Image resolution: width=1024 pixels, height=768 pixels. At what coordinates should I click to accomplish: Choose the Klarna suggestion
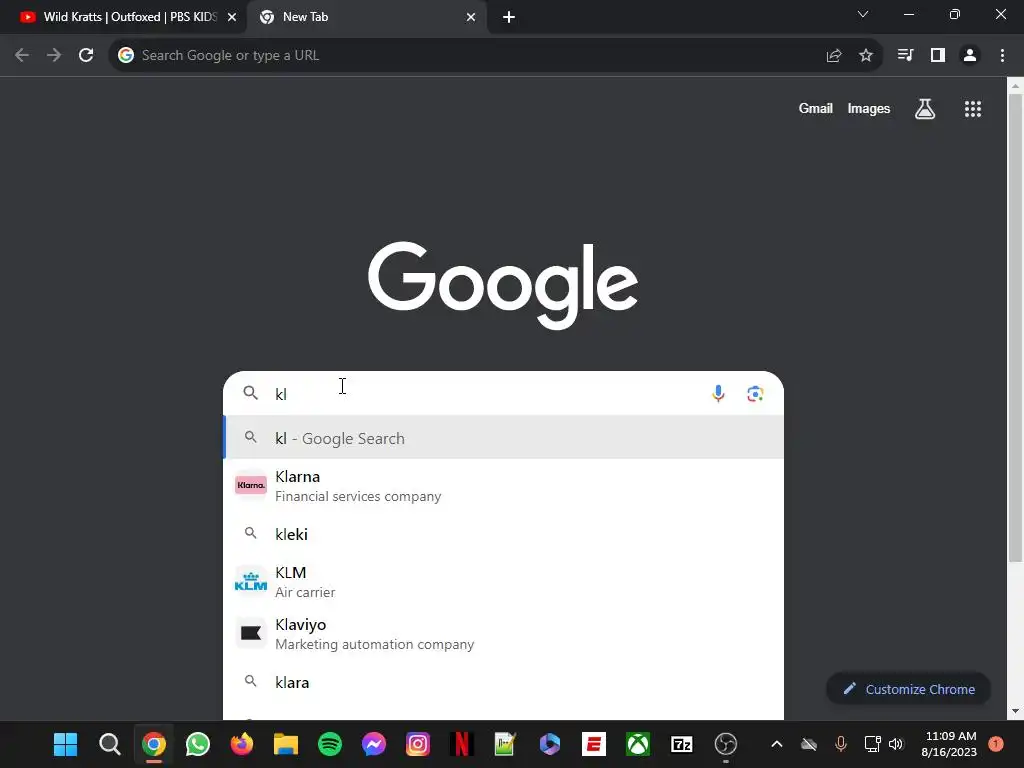click(504, 486)
